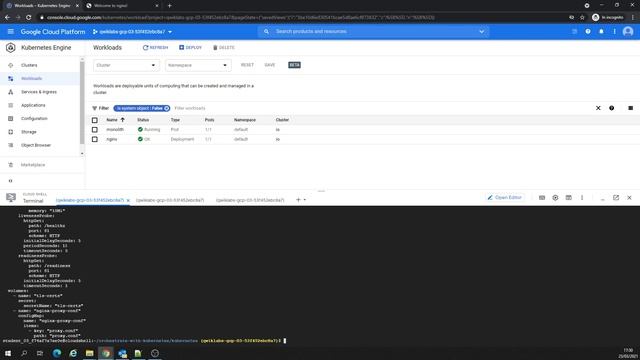Click the user account avatar
The width and height of the screenshot is (640, 360).
click(628, 31)
